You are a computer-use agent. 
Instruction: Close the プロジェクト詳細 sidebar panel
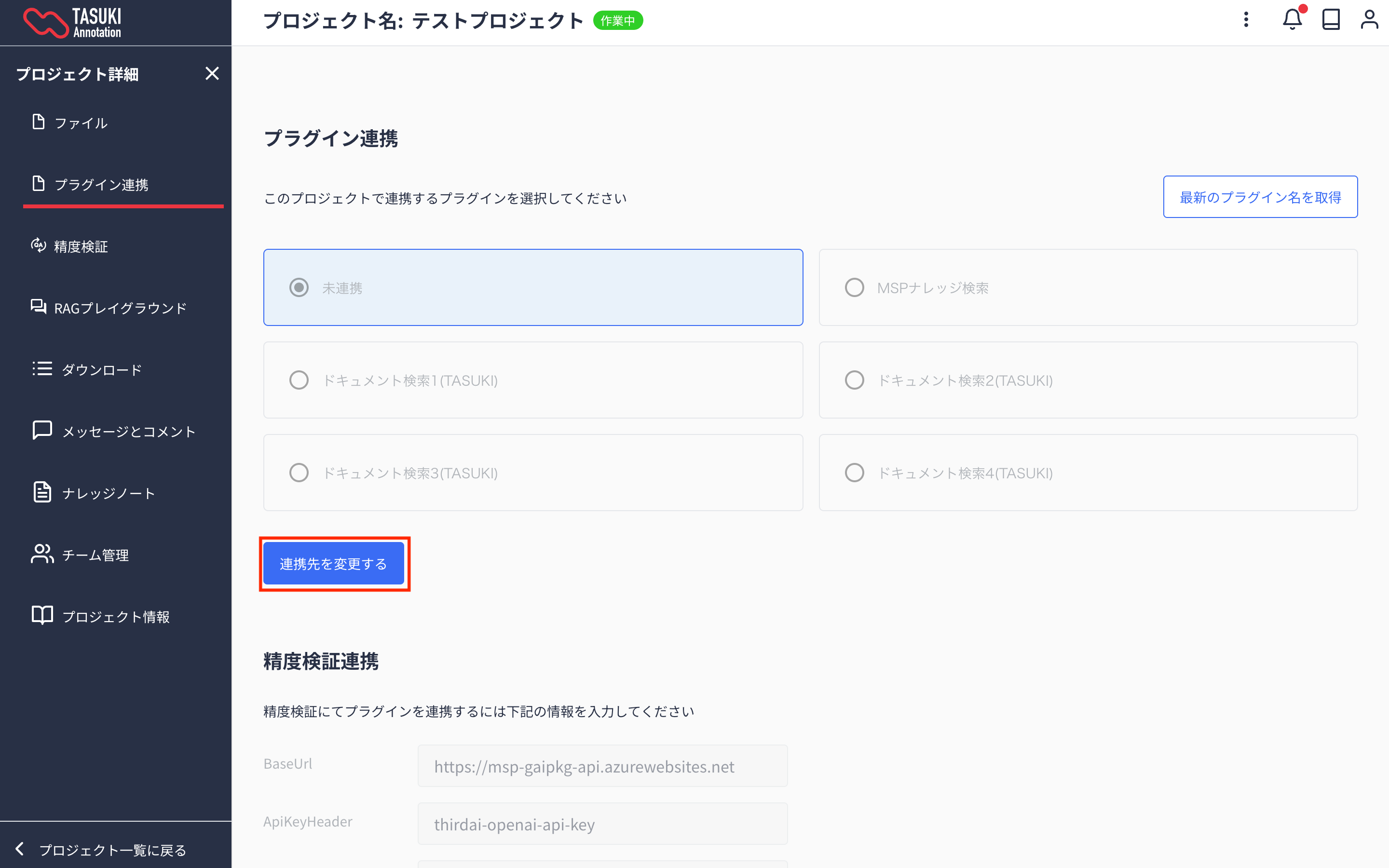click(x=212, y=73)
